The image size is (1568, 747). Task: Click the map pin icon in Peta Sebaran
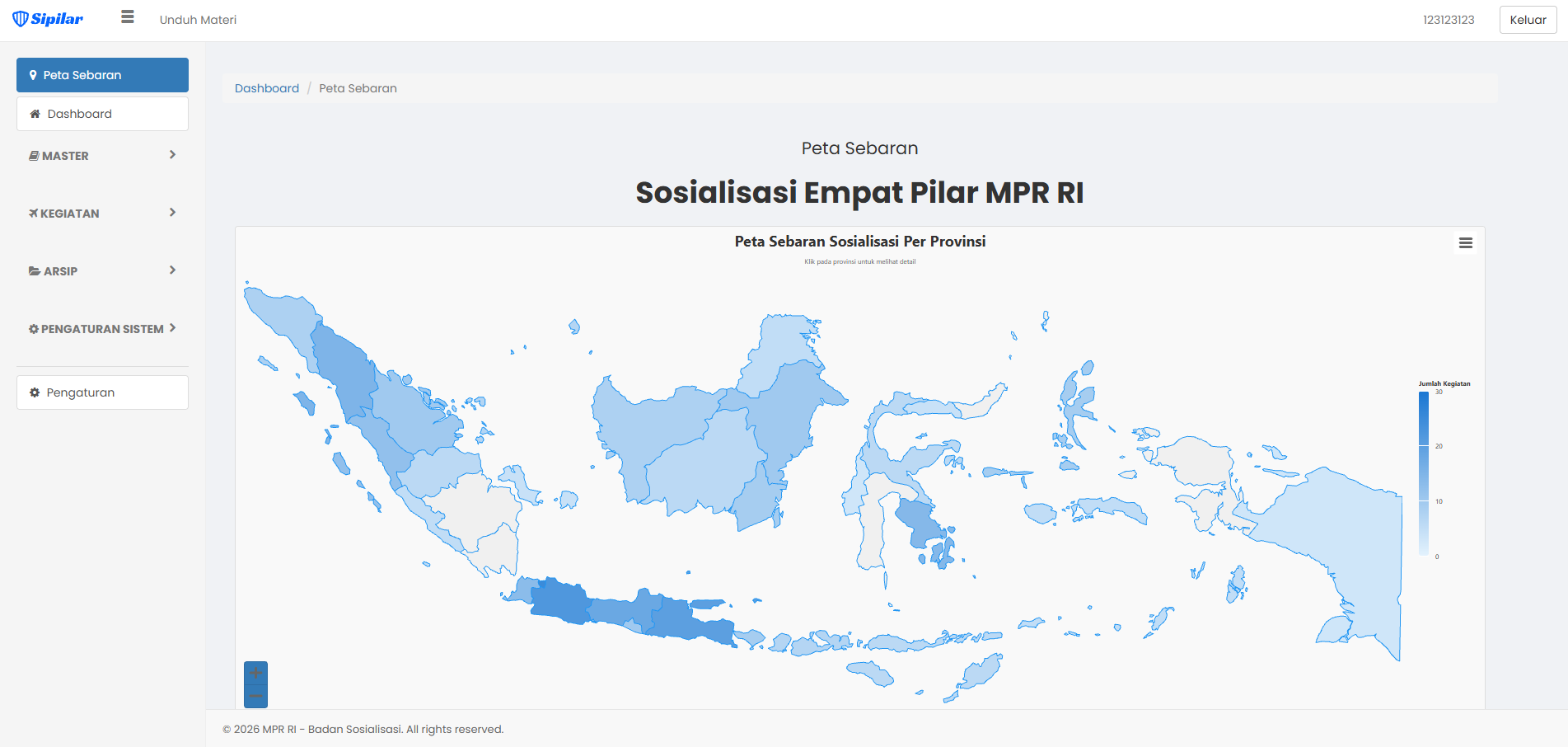[33, 75]
